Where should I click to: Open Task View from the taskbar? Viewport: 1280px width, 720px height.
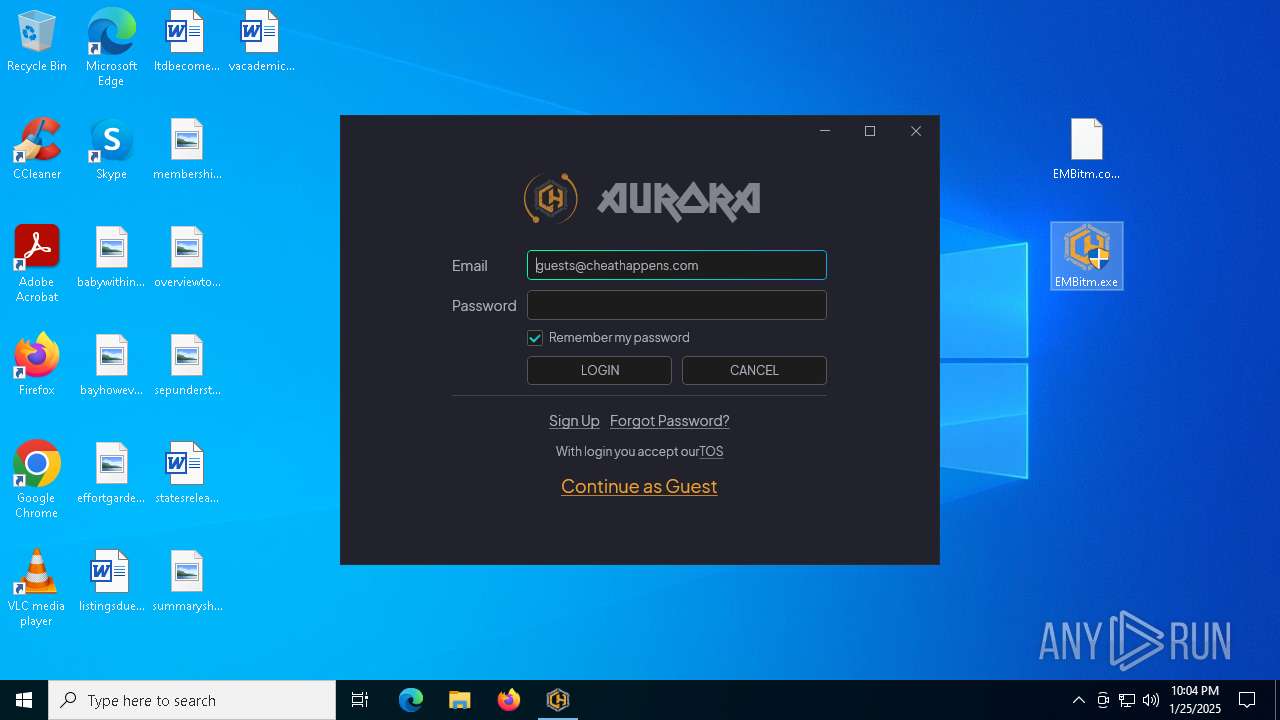(x=360, y=700)
